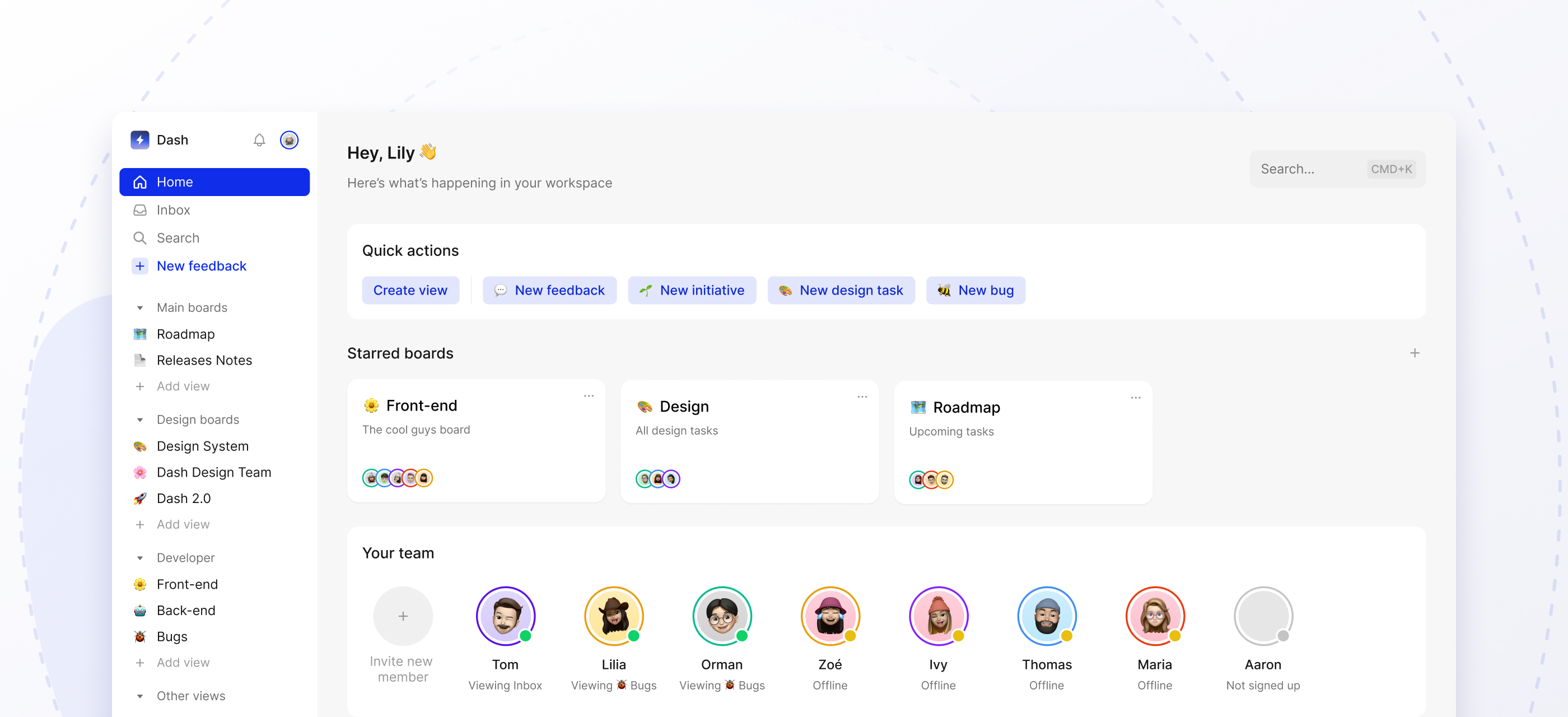Open Aaron's empty avatar placeholder
Image resolution: width=1568 pixels, height=717 pixels.
(1263, 616)
